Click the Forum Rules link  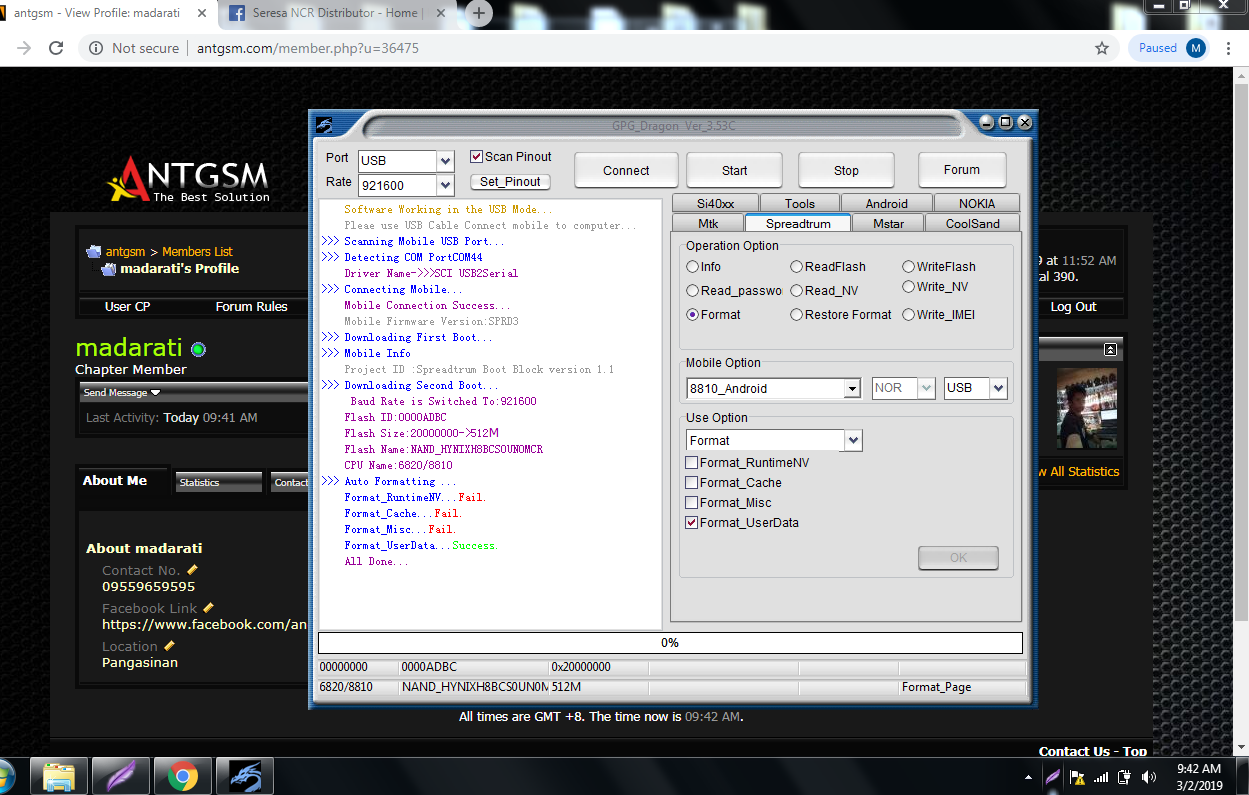tap(251, 307)
